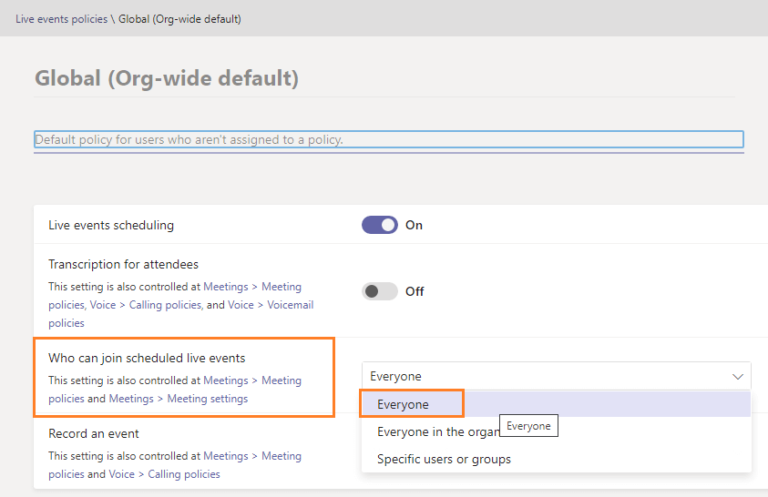Go back to Live events policies breadcrumb

pos(61,19)
